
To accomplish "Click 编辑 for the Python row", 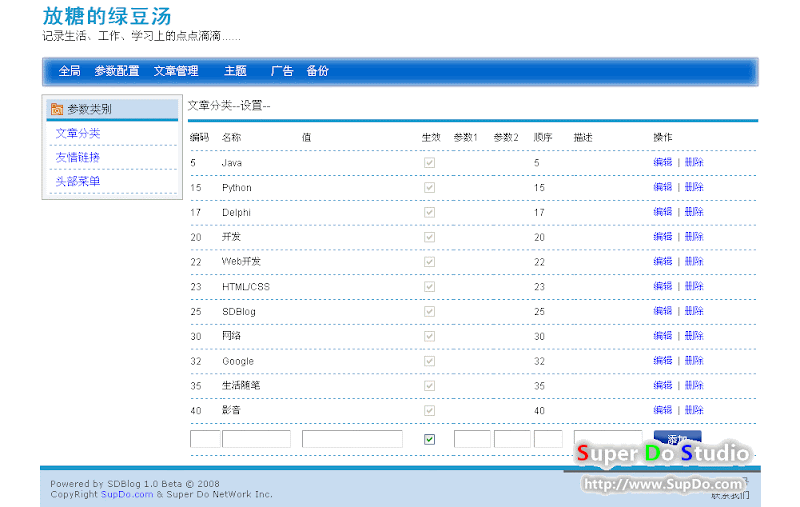I will pos(663,187).
